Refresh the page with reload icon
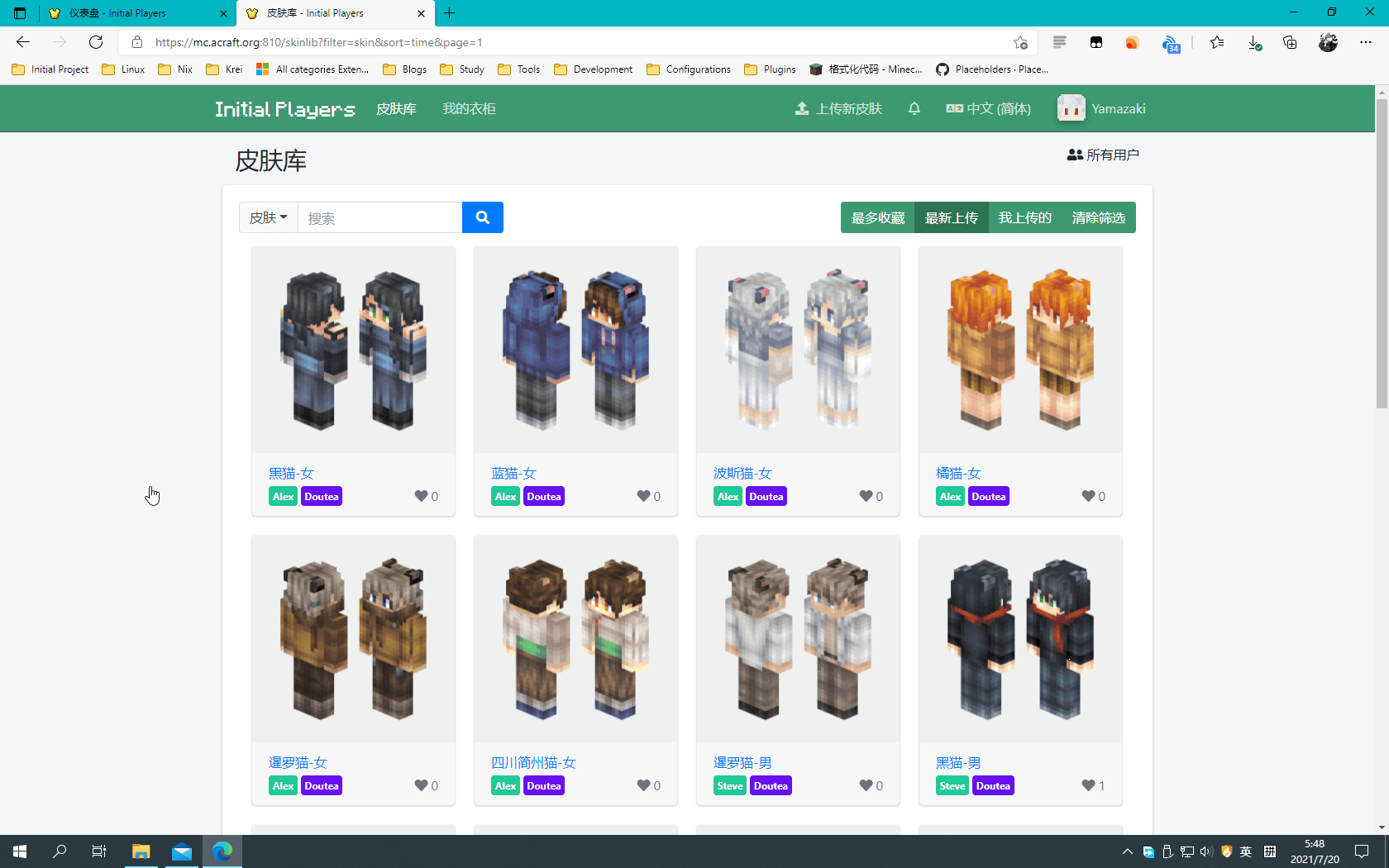1389x868 pixels. point(96,42)
